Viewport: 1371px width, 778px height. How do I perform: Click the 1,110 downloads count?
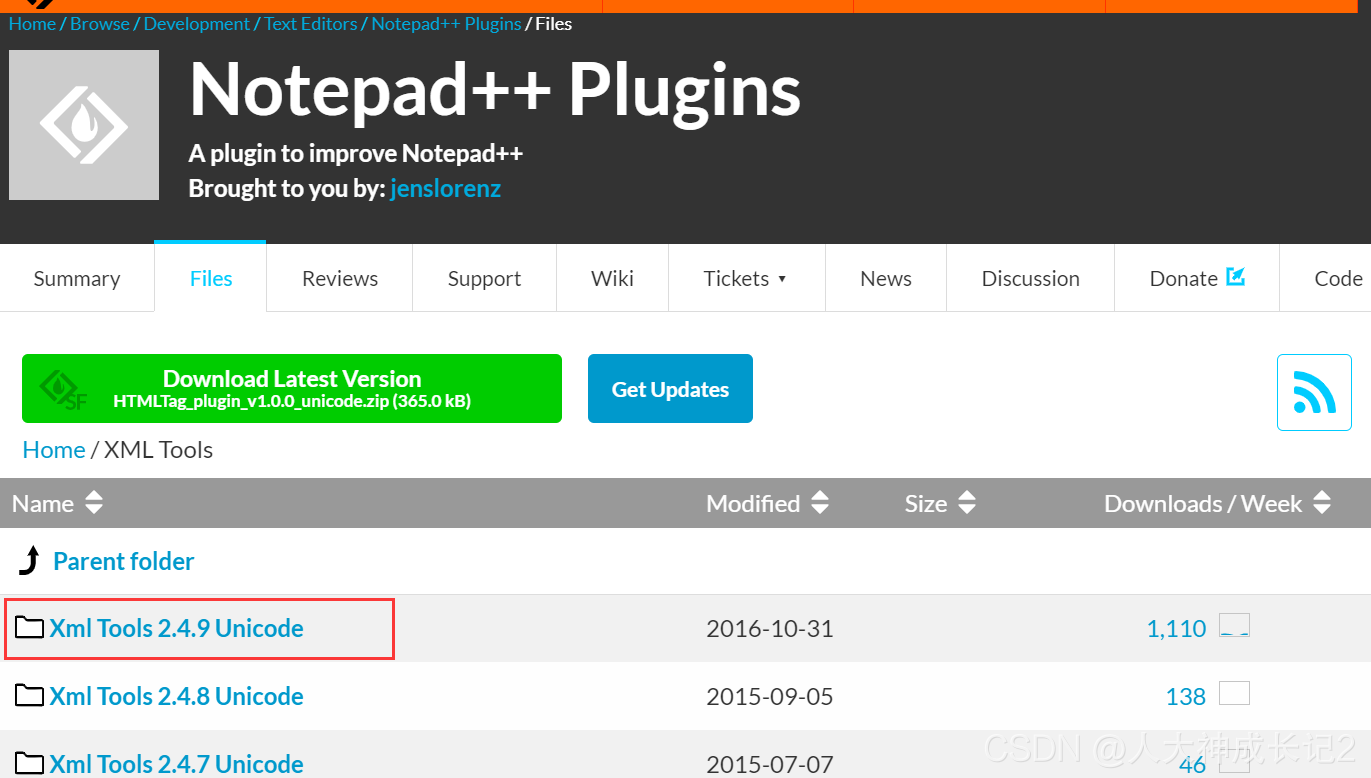[1176, 628]
